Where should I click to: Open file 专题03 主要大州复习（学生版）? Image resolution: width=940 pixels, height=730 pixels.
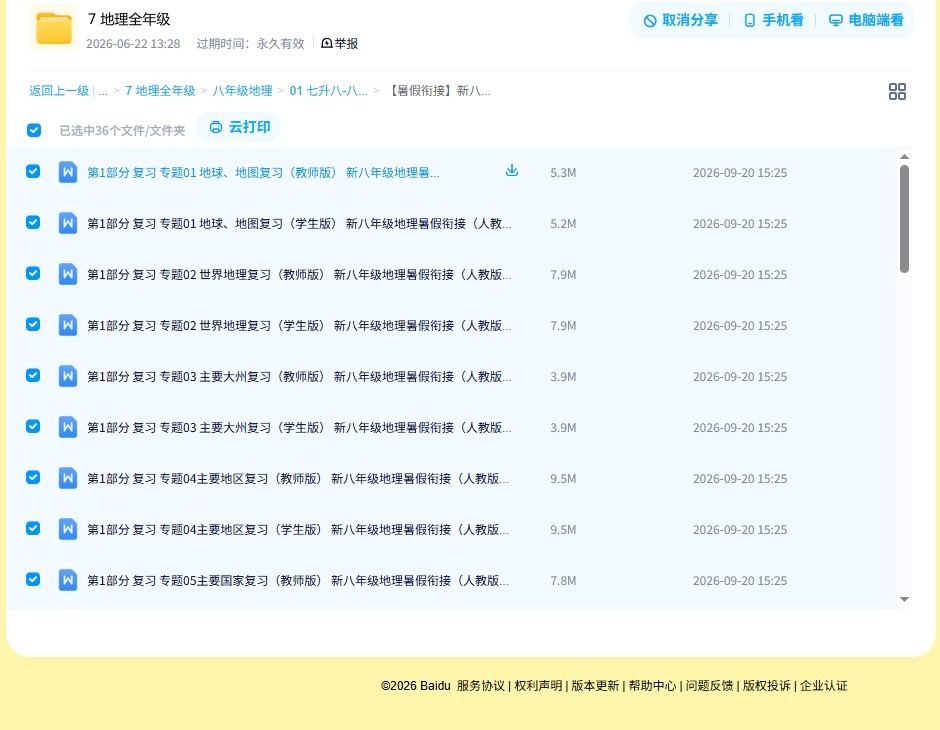[299, 427]
